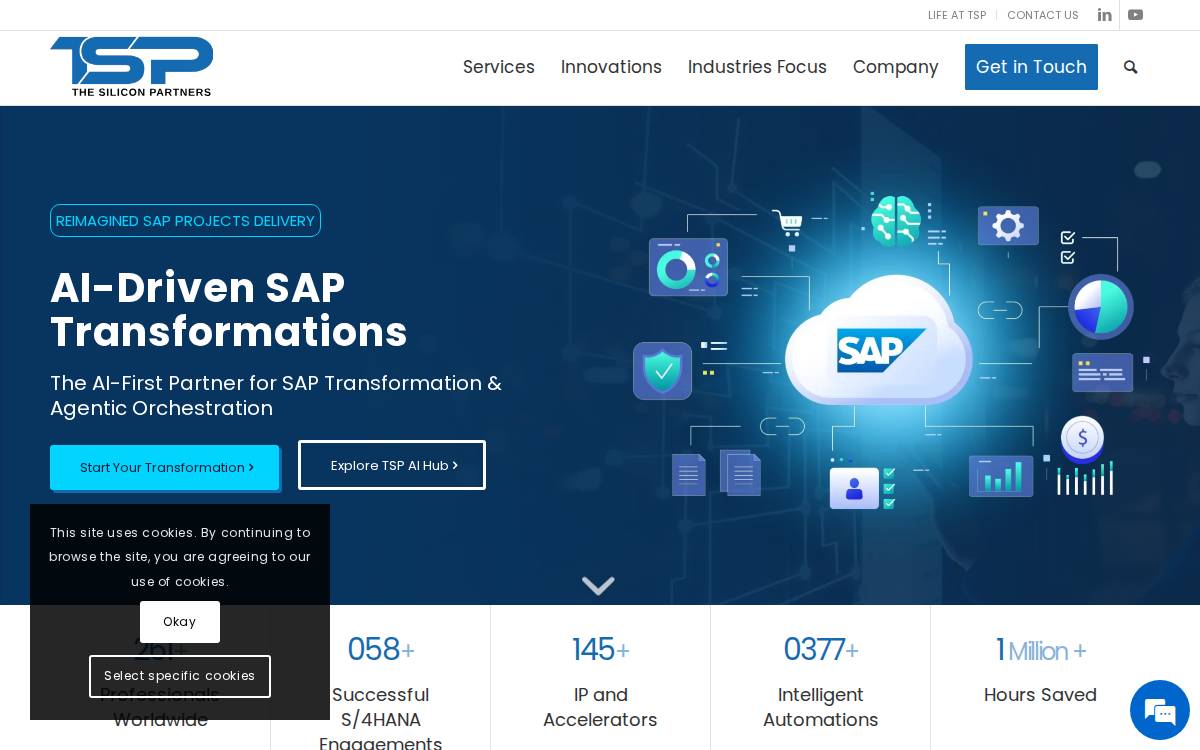Click the text message window icon
Screen dimensions: 1200x750
[x=1102, y=372]
